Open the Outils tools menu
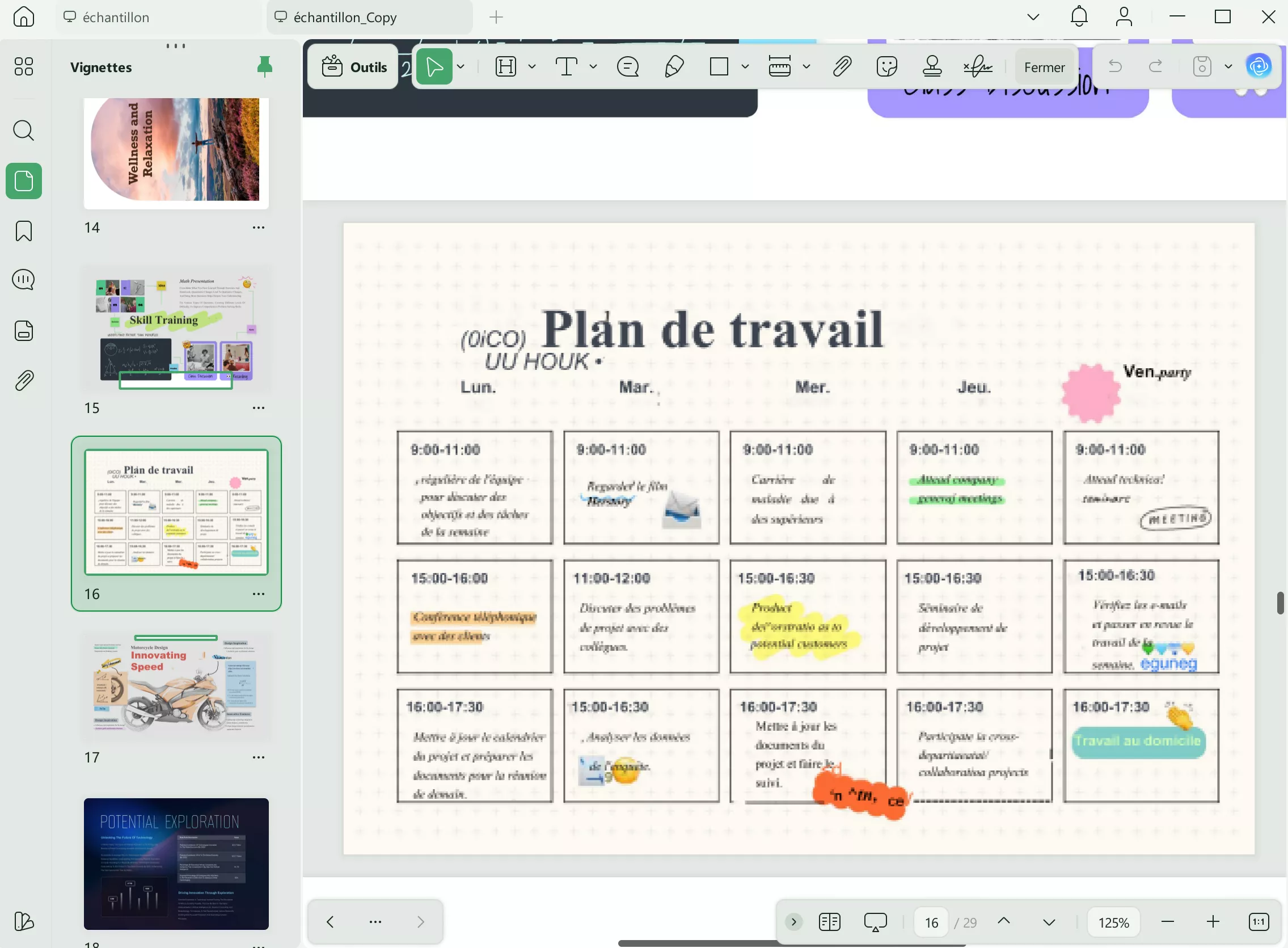 [x=354, y=66]
